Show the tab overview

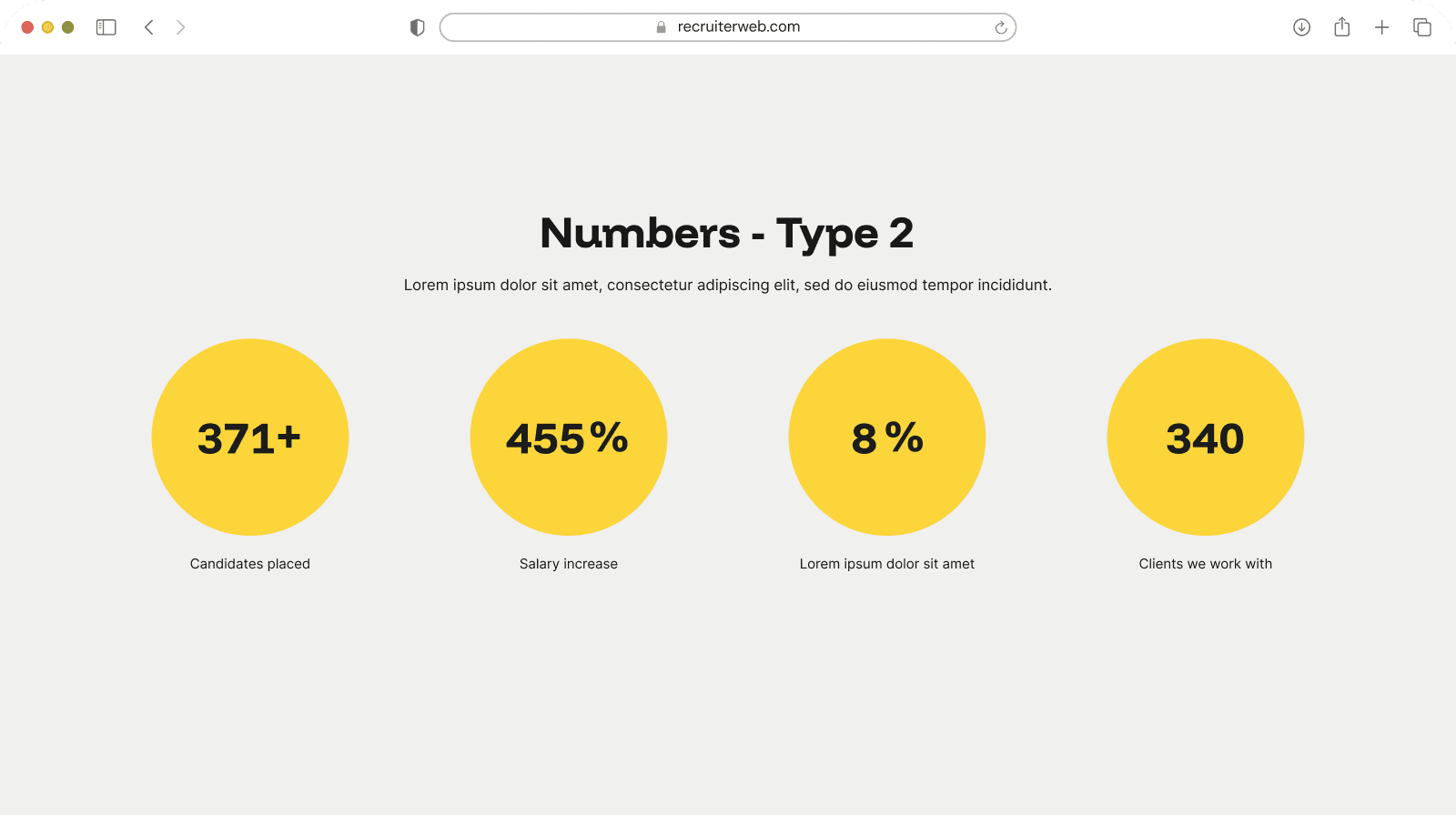click(x=1422, y=27)
